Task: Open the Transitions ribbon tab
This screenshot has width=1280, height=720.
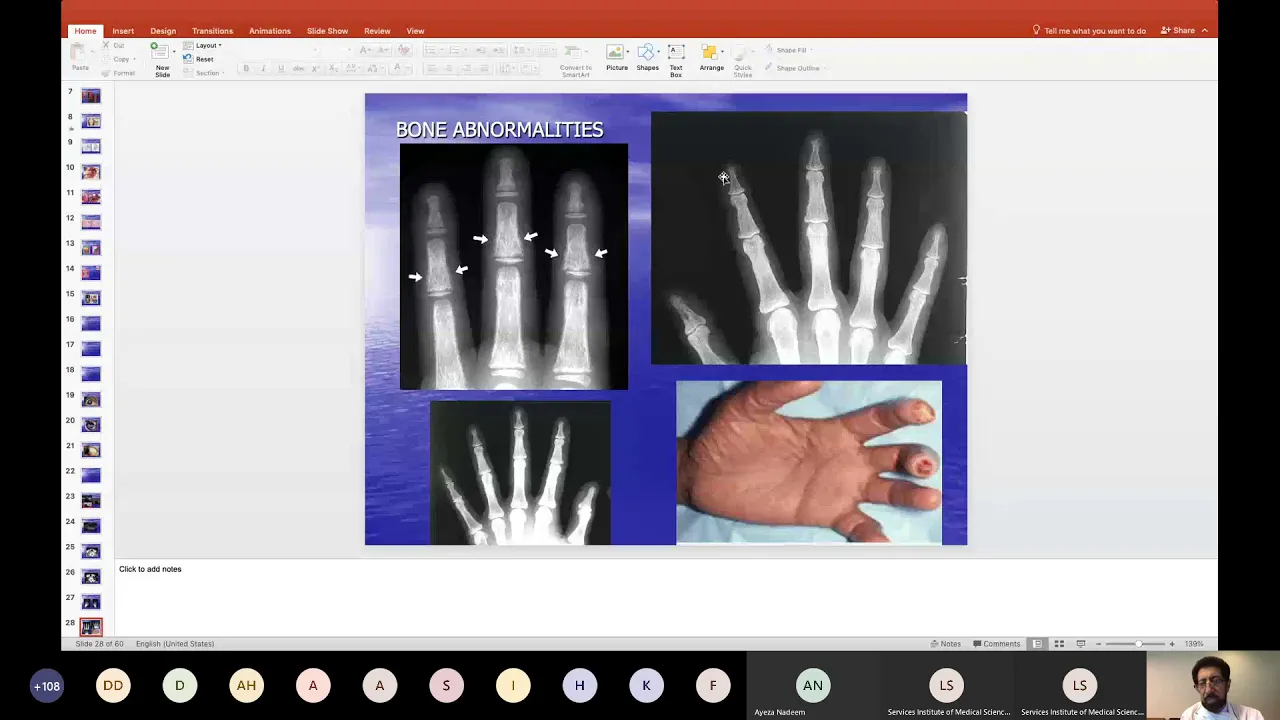Action: pyautogui.click(x=212, y=31)
